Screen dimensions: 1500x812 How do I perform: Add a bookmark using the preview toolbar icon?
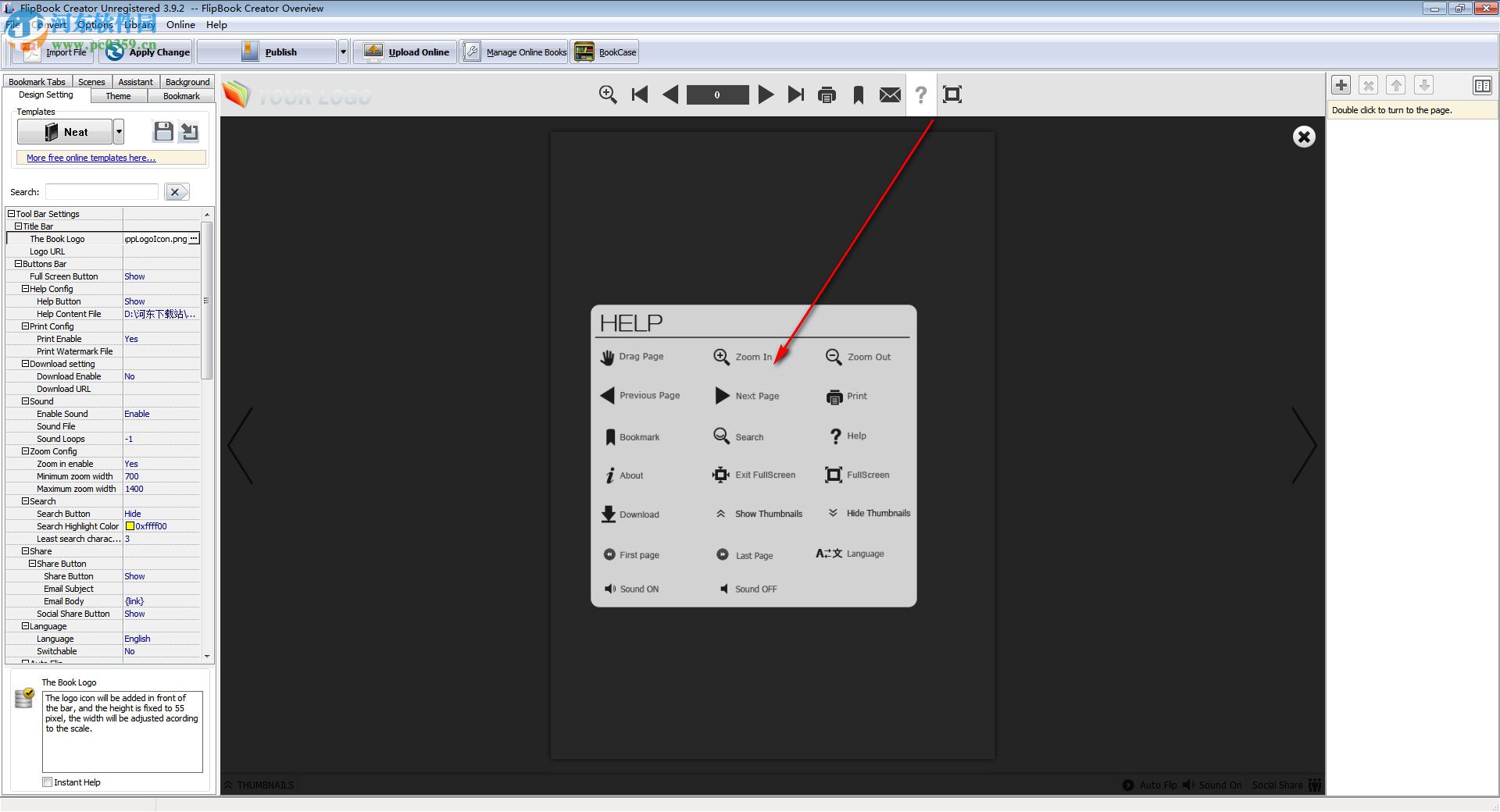coord(858,94)
